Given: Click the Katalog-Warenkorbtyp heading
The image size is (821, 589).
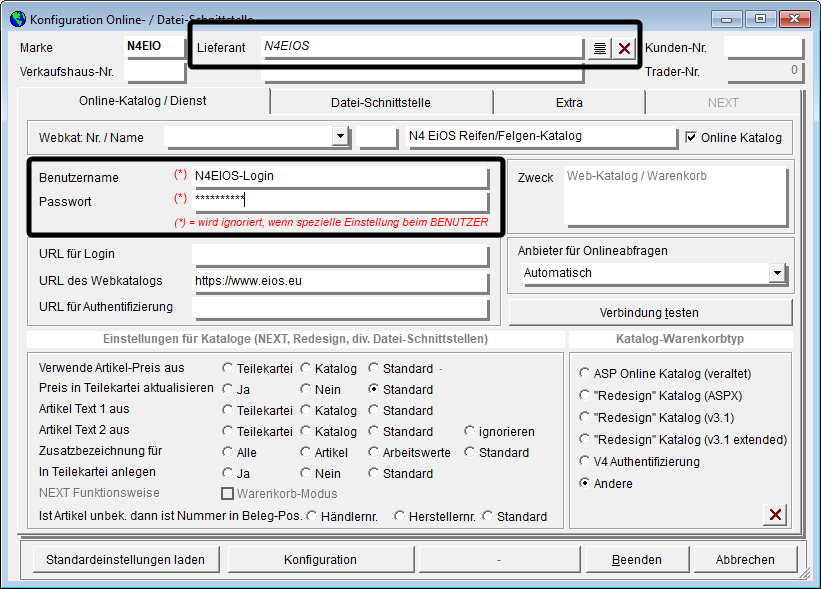Looking at the screenshot, I should (680, 339).
